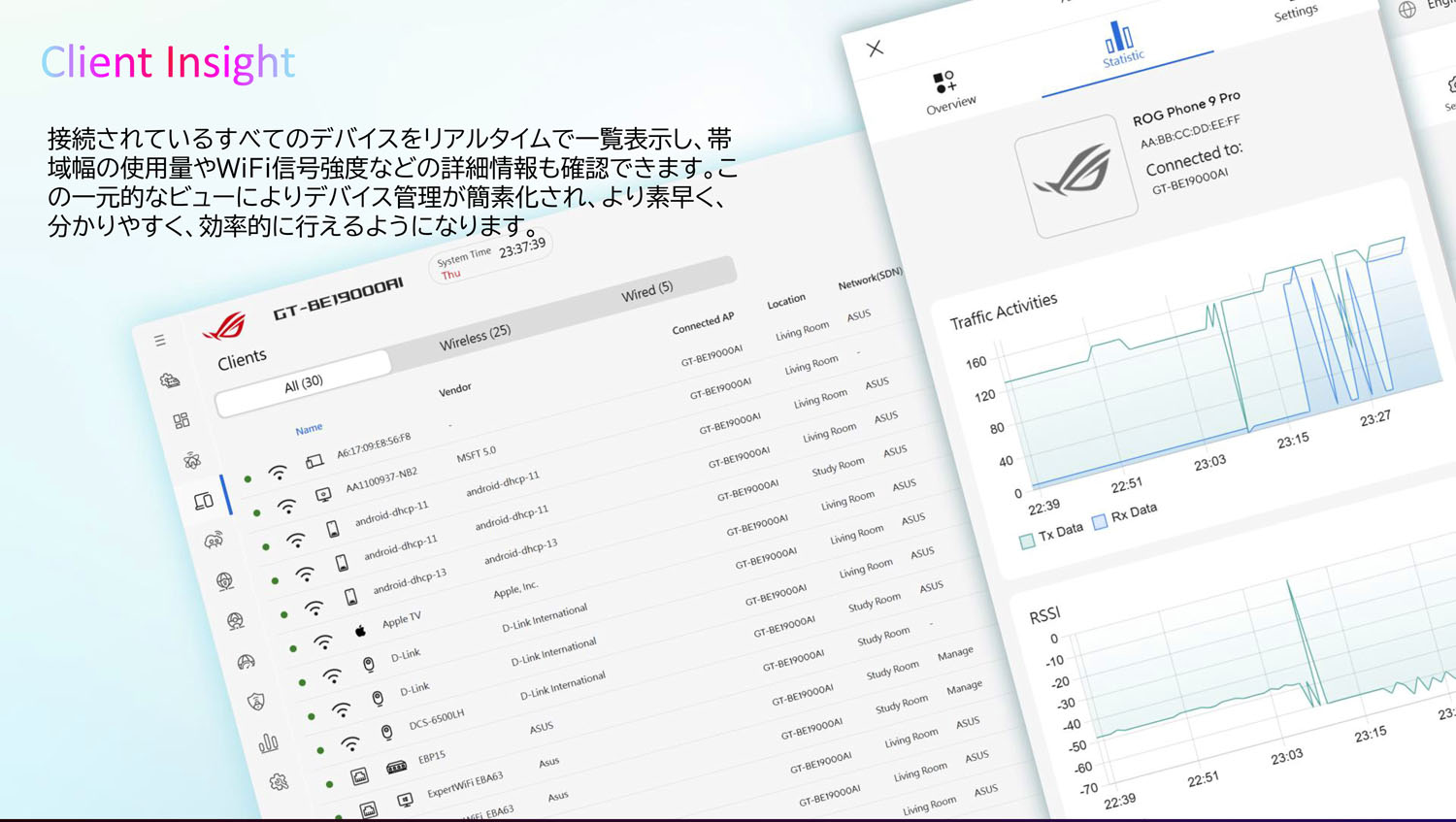1456x822 pixels.
Task: Click the Overview shapes icon in detail panel
Action: click(943, 82)
